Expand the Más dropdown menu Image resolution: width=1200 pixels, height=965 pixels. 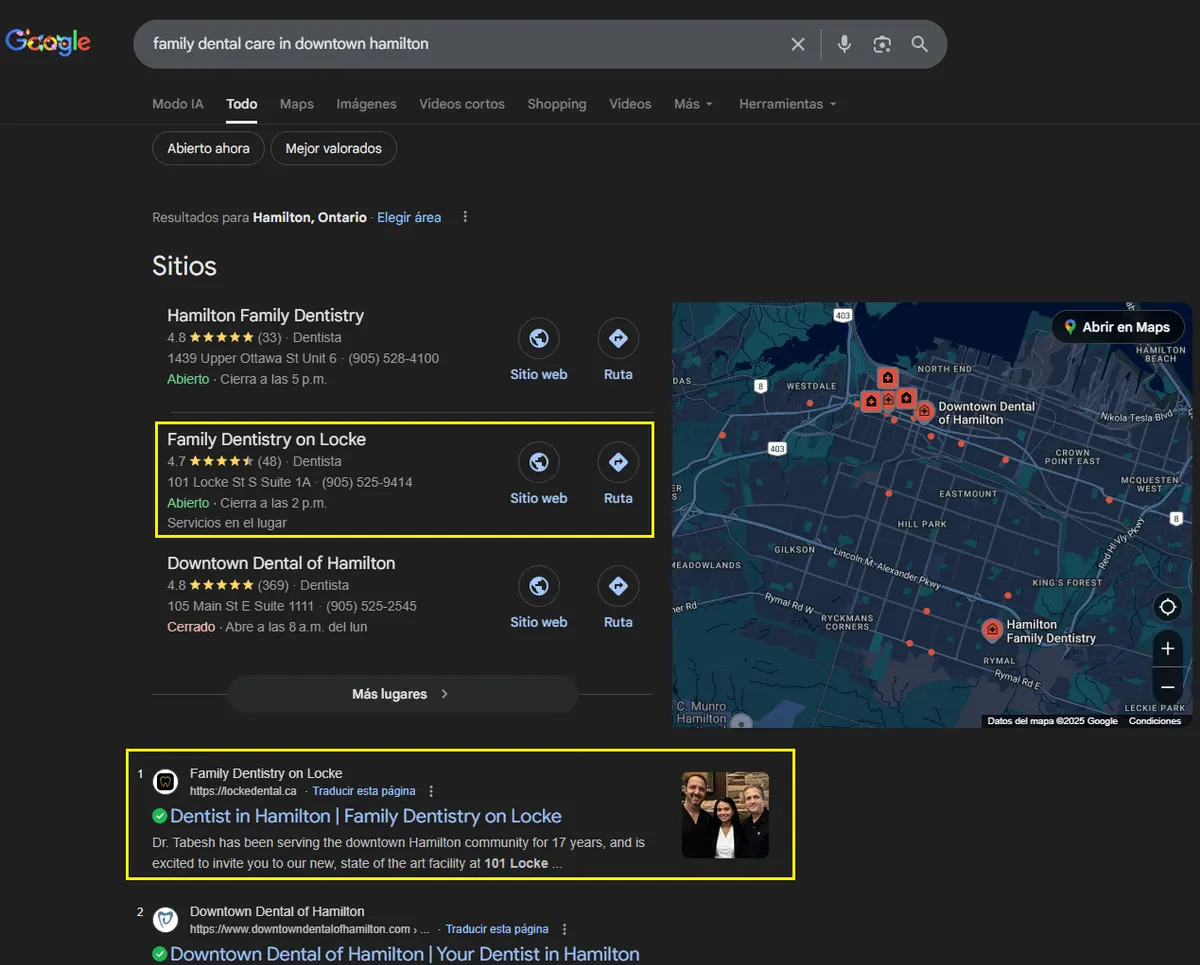click(693, 104)
